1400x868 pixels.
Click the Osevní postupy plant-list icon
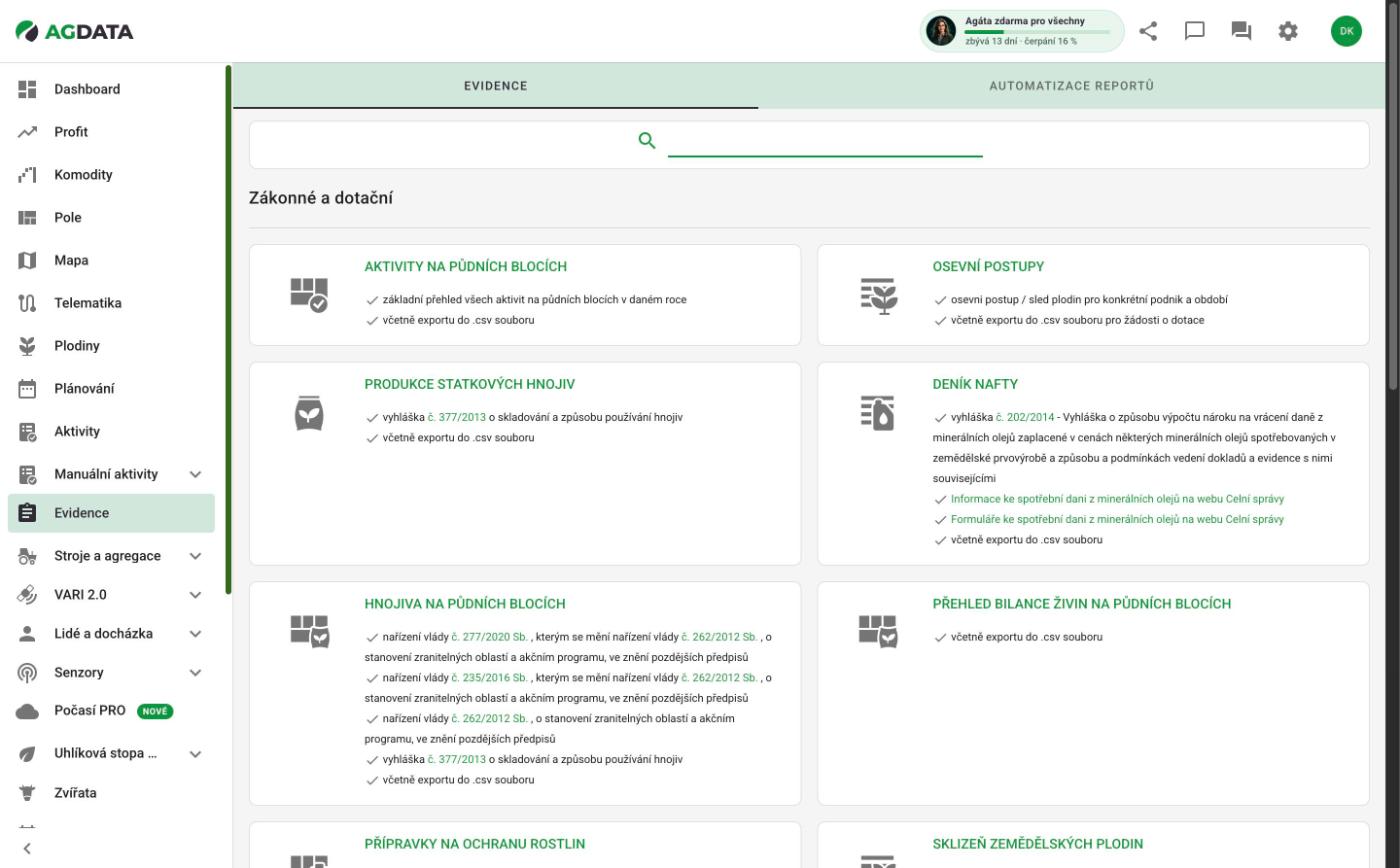(878, 296)
